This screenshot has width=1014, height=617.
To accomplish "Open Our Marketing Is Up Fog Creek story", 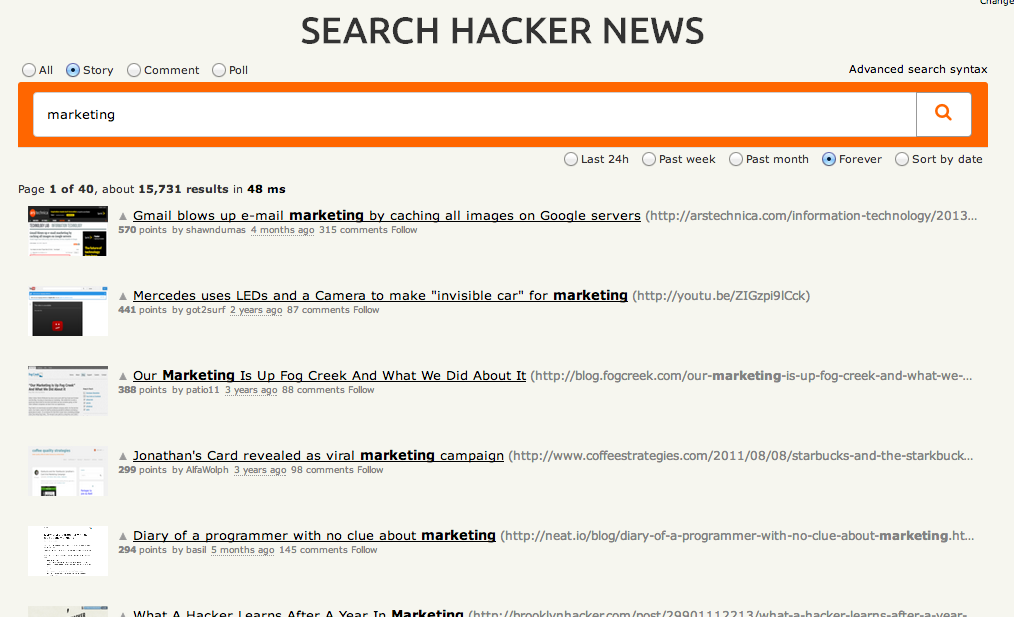I will click(329, 376).
